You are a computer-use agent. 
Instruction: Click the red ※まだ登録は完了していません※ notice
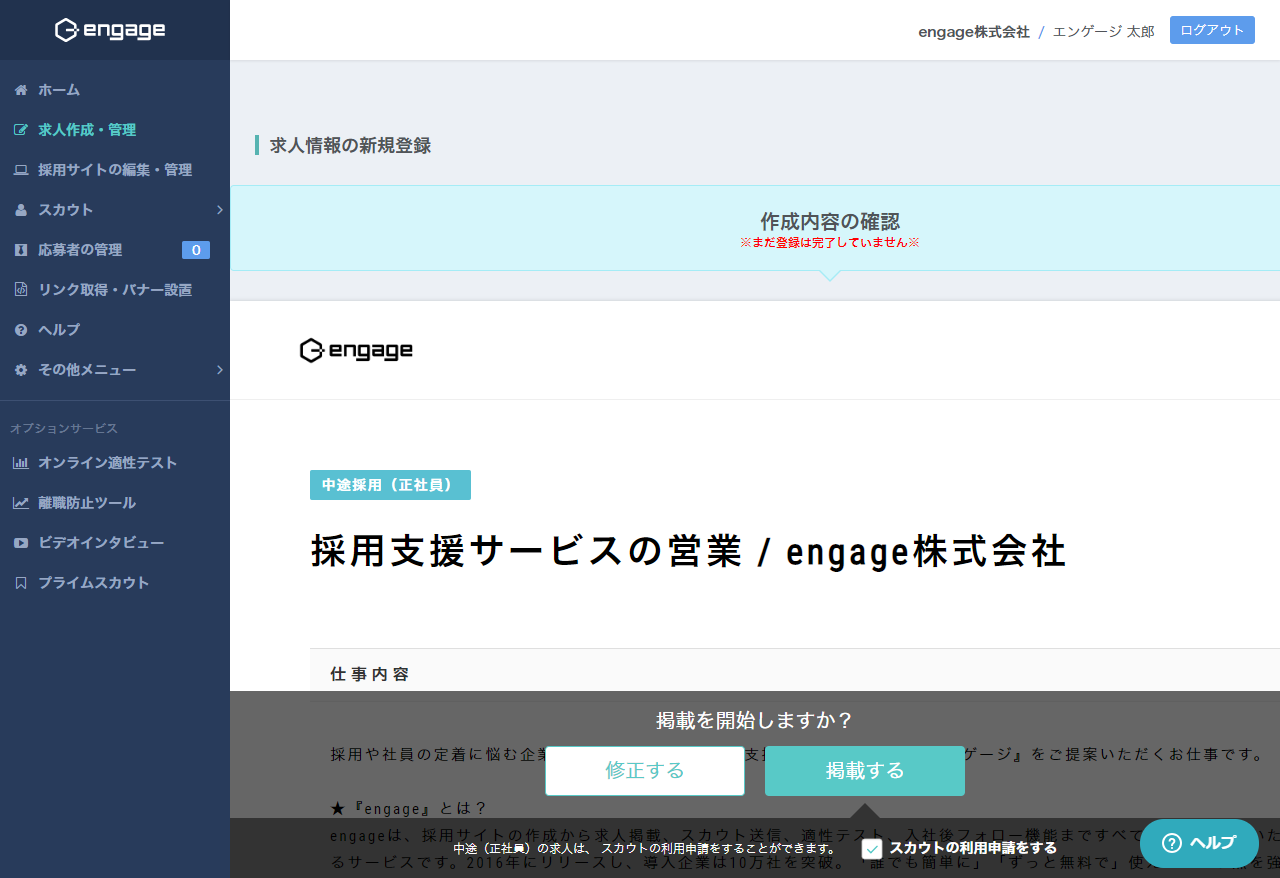click(x=829, y=242)
